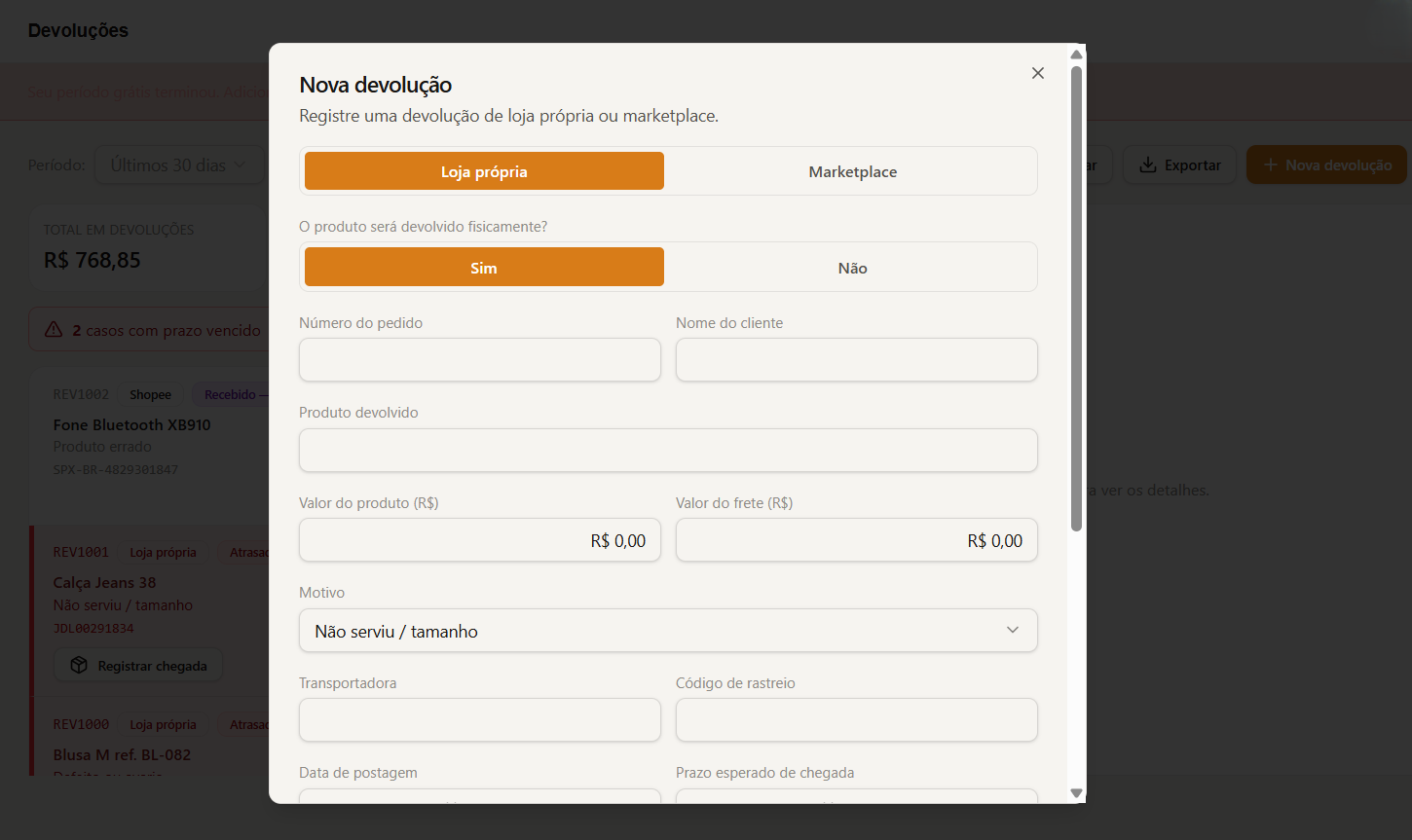Open the Últimos 30 dias period dropdown
This screenshot has width=1412, height=840.
[x=180, y=165]
